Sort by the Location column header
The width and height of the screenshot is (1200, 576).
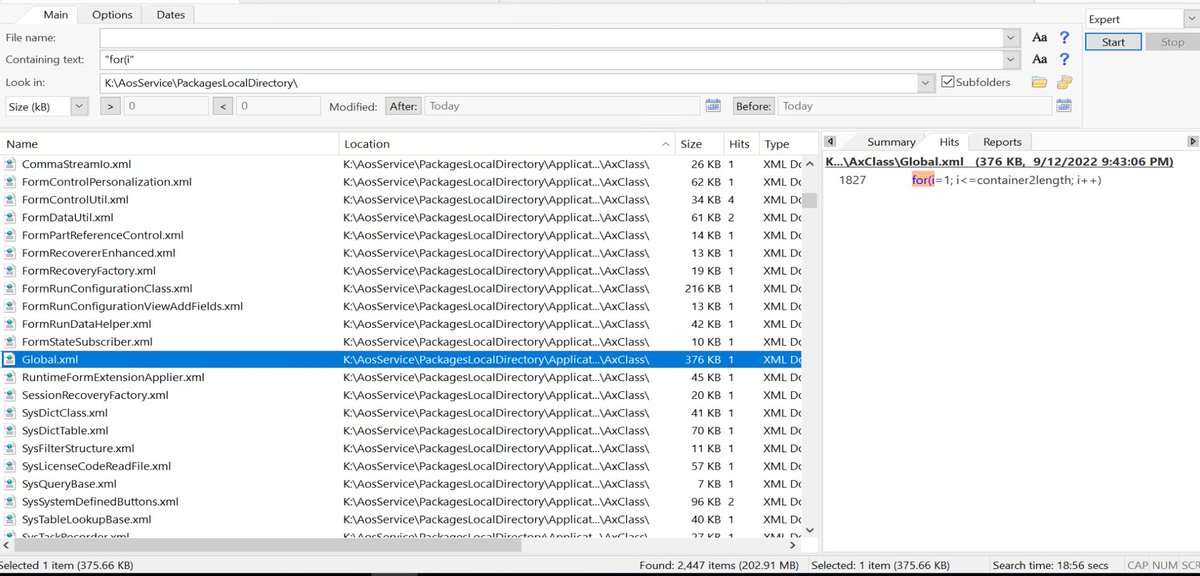pyautogui.click(x=508, y=144)
